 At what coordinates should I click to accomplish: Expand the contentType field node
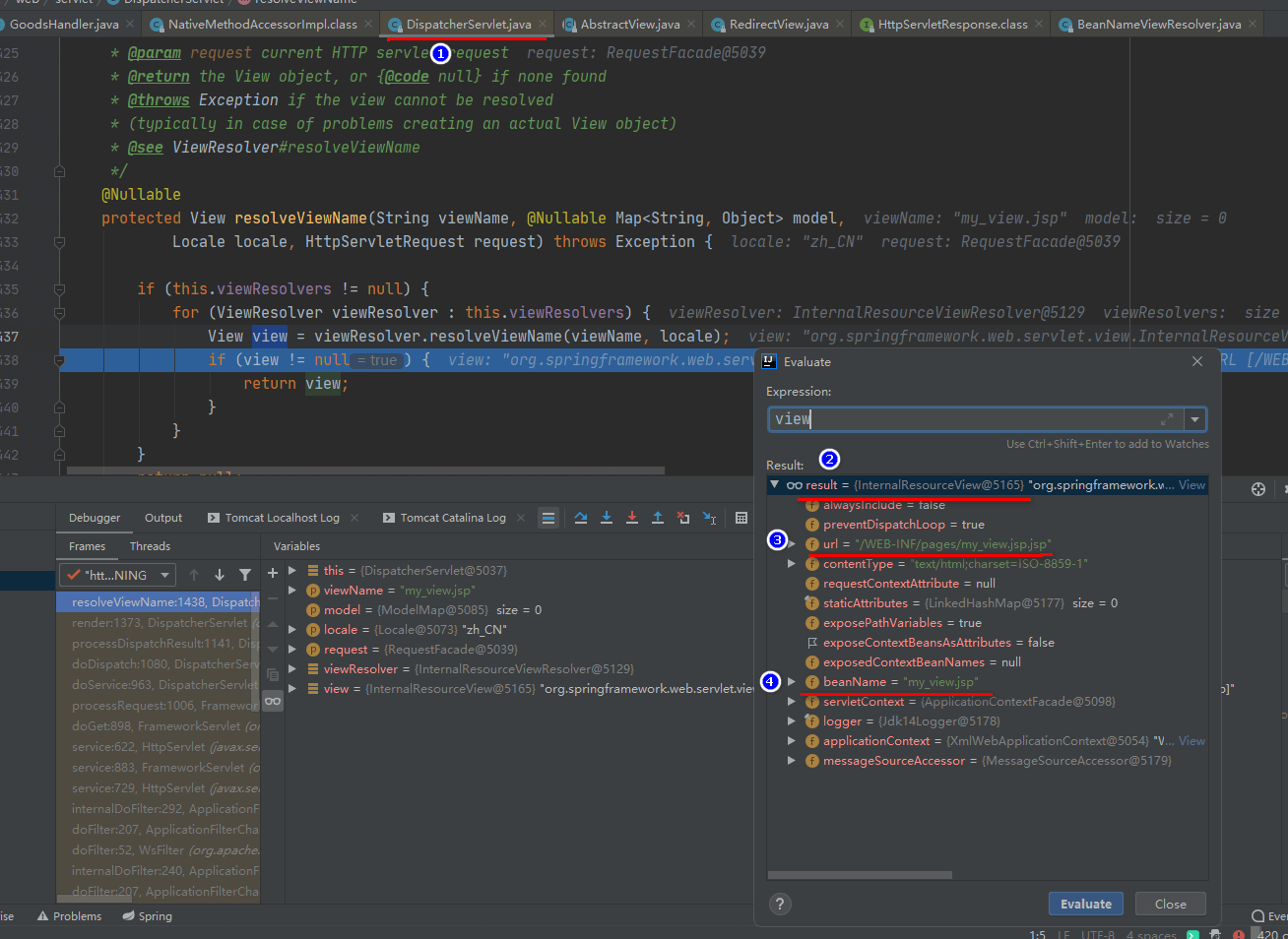792,564
